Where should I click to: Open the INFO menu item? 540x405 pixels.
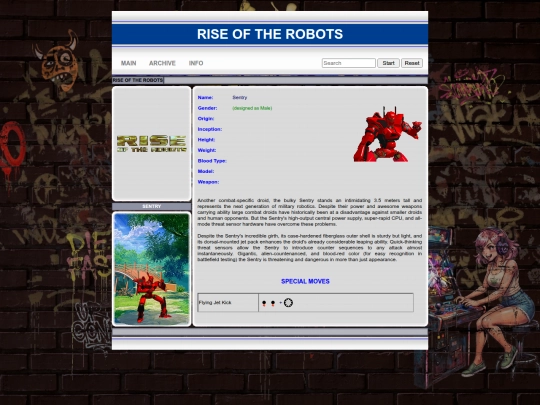196,63
